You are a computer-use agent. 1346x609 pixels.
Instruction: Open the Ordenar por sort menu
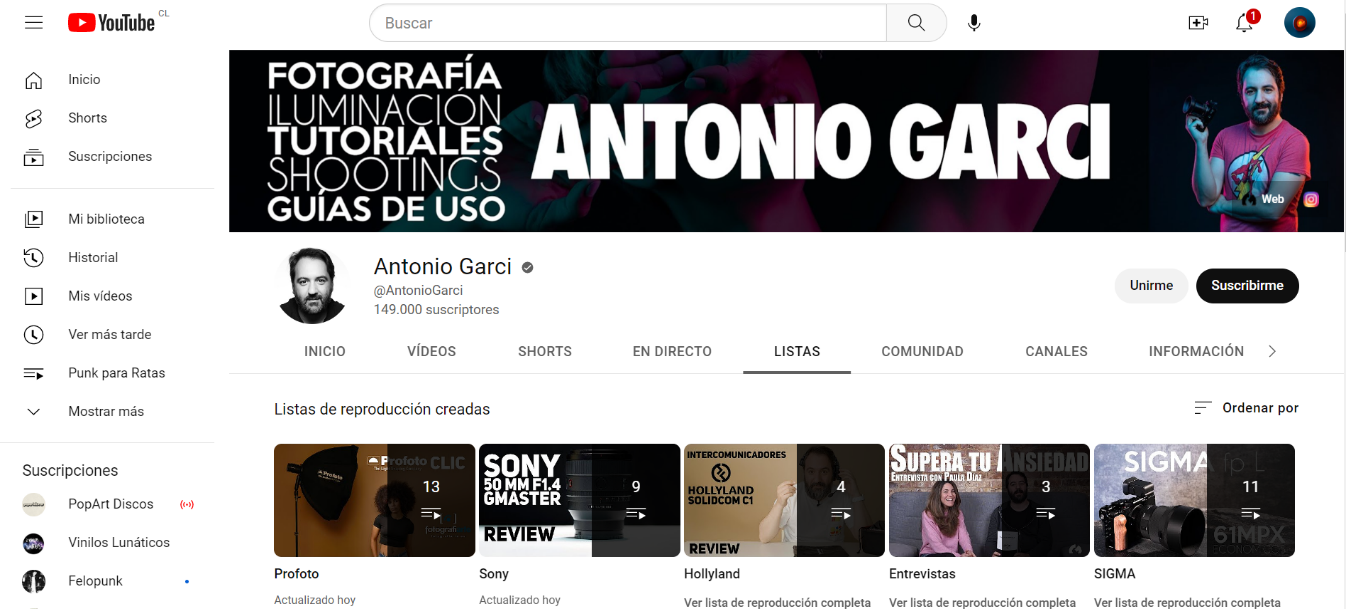[1247, 408]
